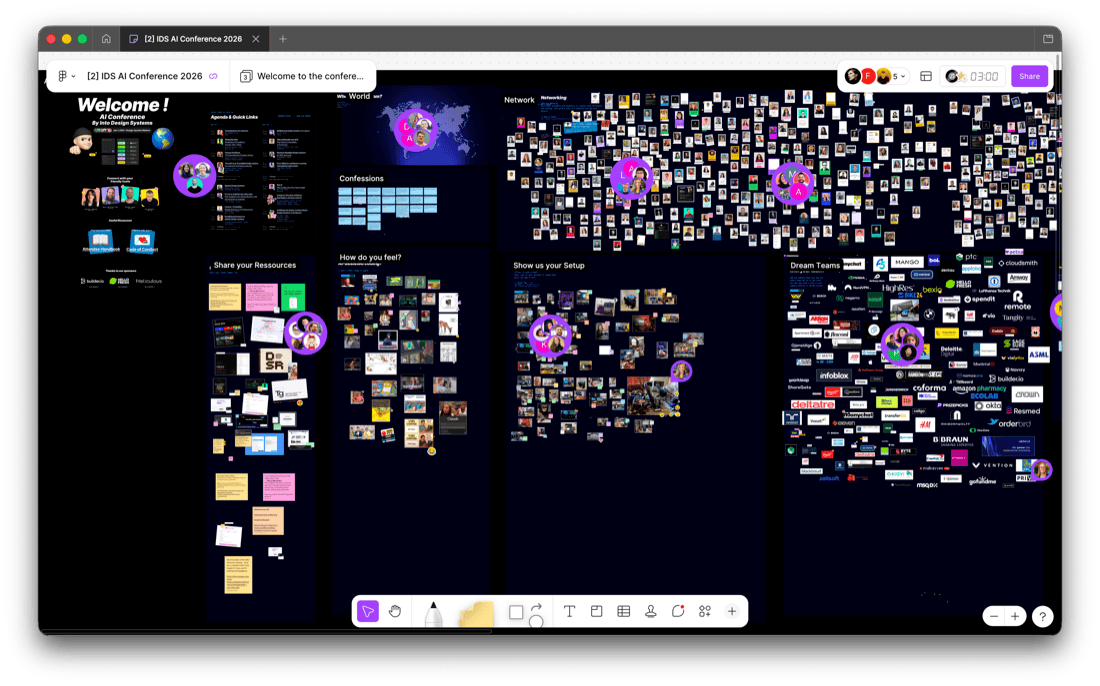
Task: Click the plus icon at the toolbar's end
Action: point(731,611)
